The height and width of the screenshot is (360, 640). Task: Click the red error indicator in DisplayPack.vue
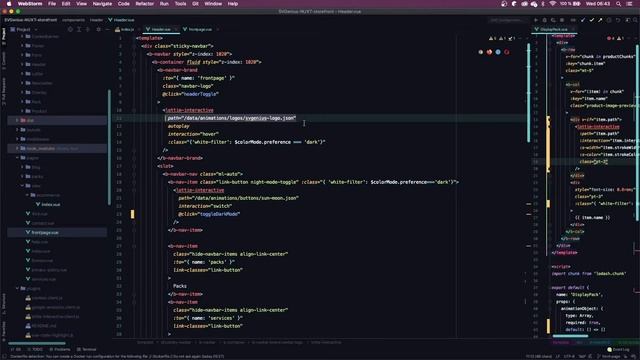tap(611, 38)
